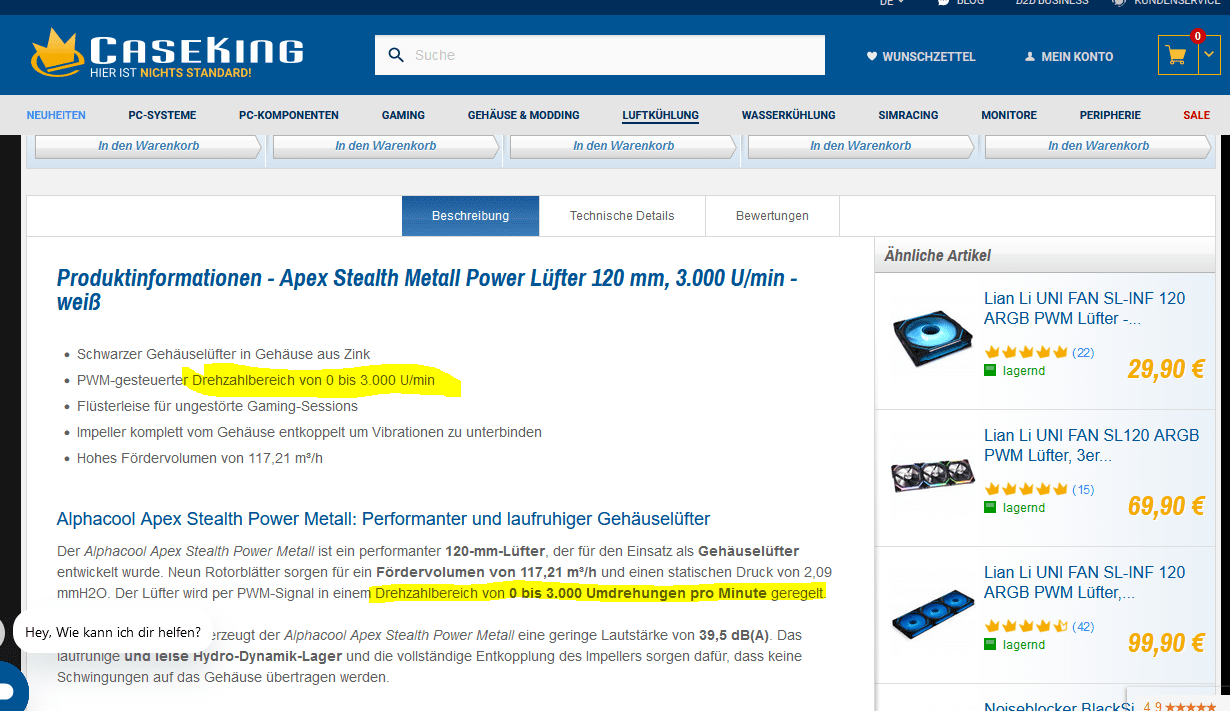This screenshot has height=711, width=1230.
Task: Open the Sale menu
Action: click(1196, 115)
